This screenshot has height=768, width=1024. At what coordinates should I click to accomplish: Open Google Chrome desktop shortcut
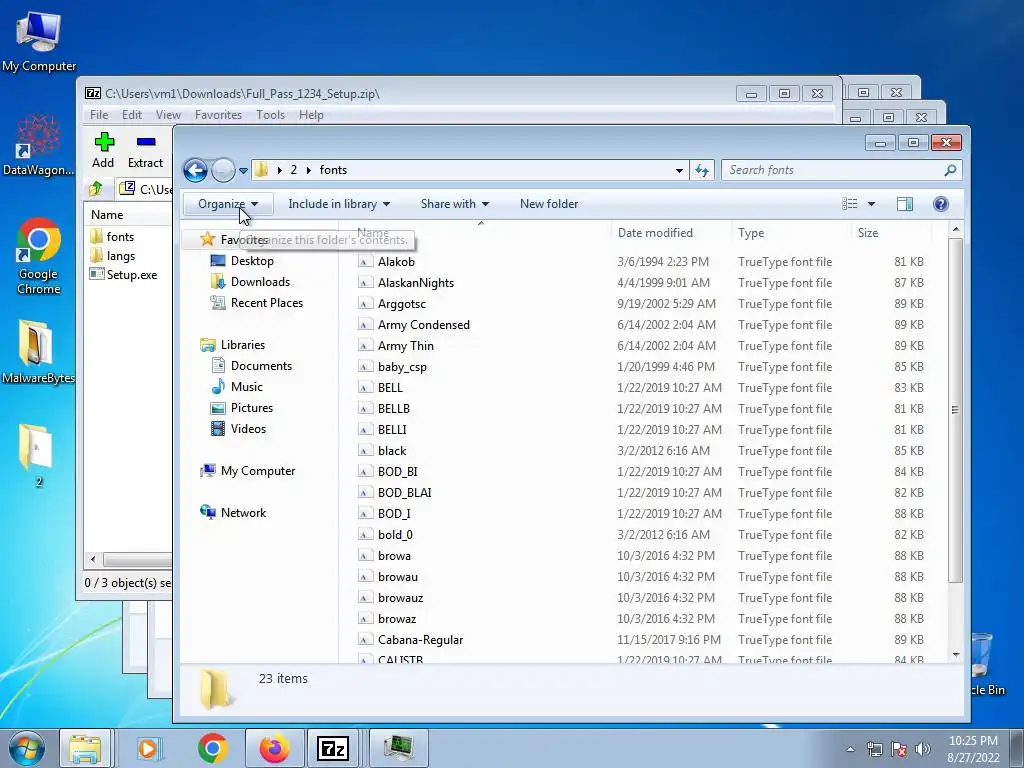(x=39, y=256)
